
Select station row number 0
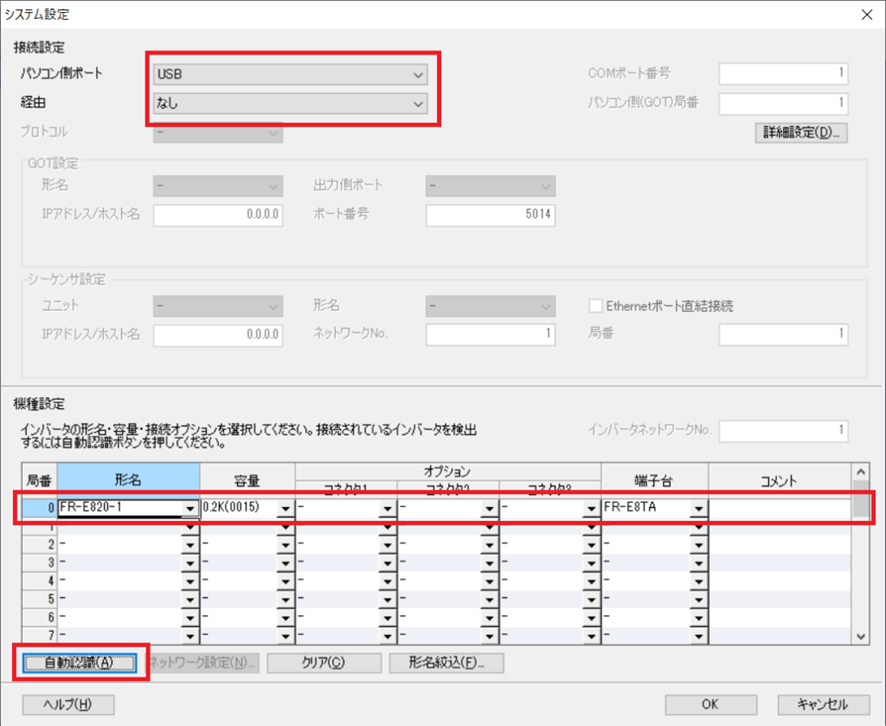point(40,508)
